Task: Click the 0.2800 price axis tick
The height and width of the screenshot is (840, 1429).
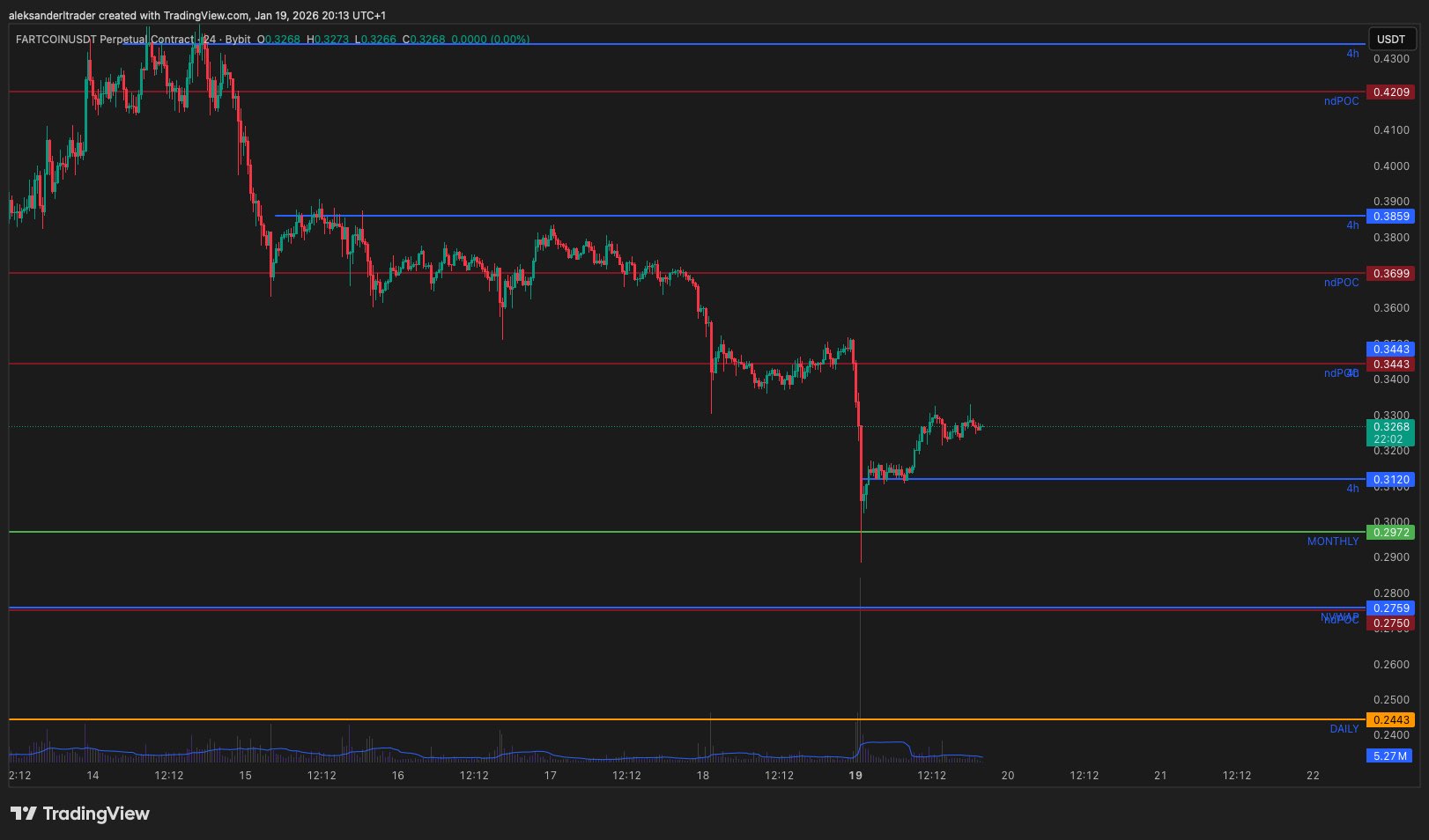Action: click(x=1391, y=593)
